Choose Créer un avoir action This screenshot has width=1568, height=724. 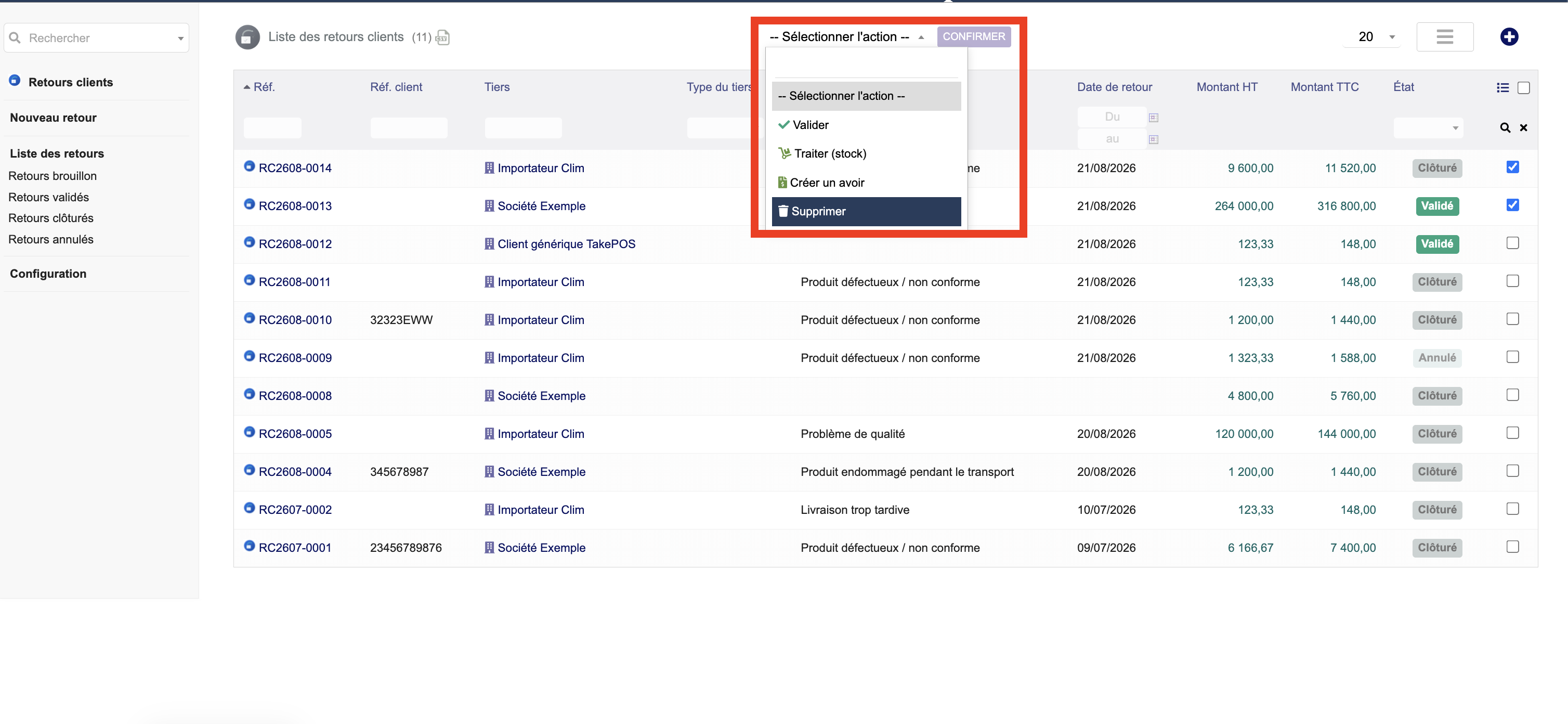[x=866, y=183]
